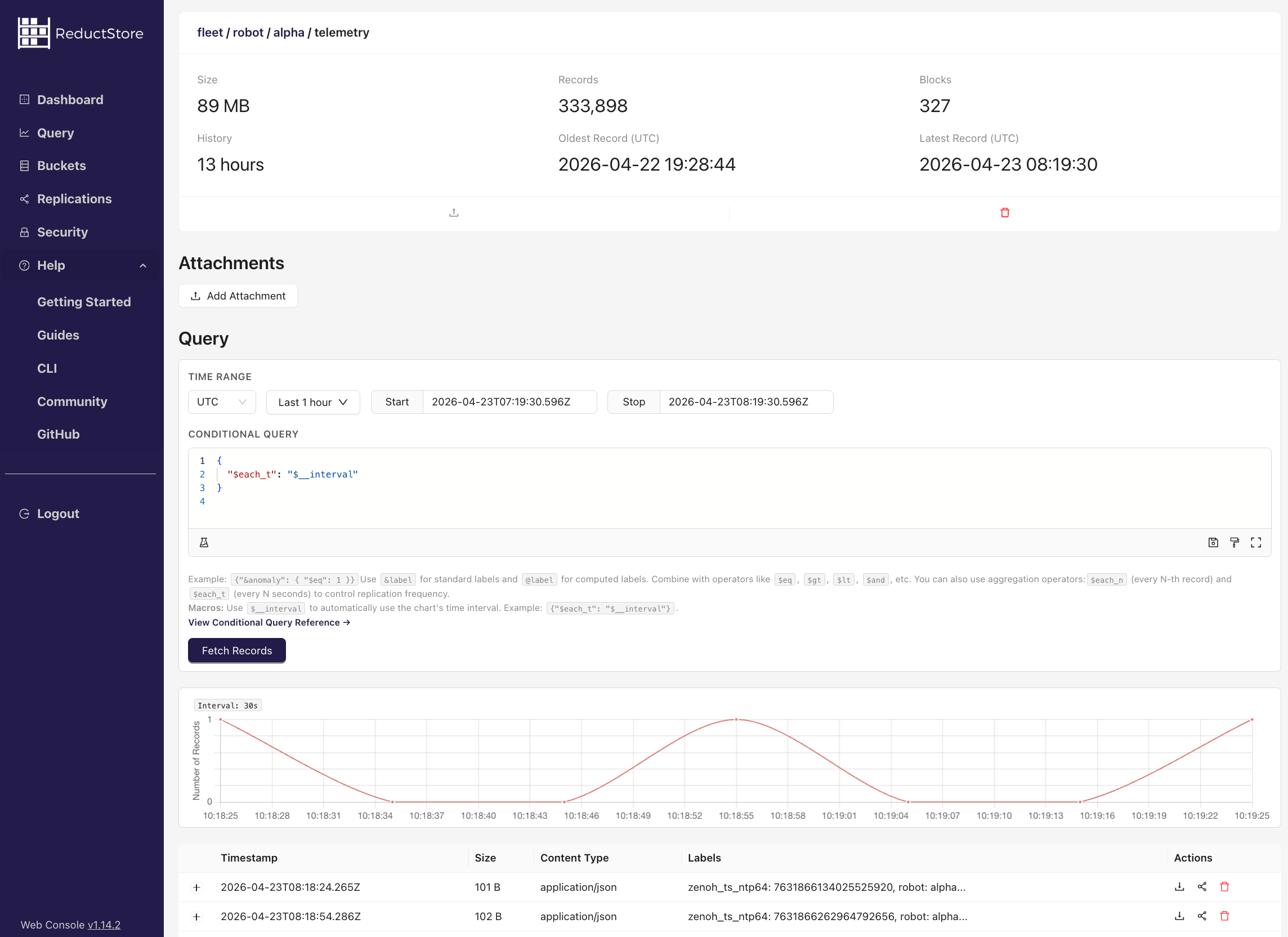Share the 08:18:54.286Z record

pyautogui.click(x=1202, y=917)
